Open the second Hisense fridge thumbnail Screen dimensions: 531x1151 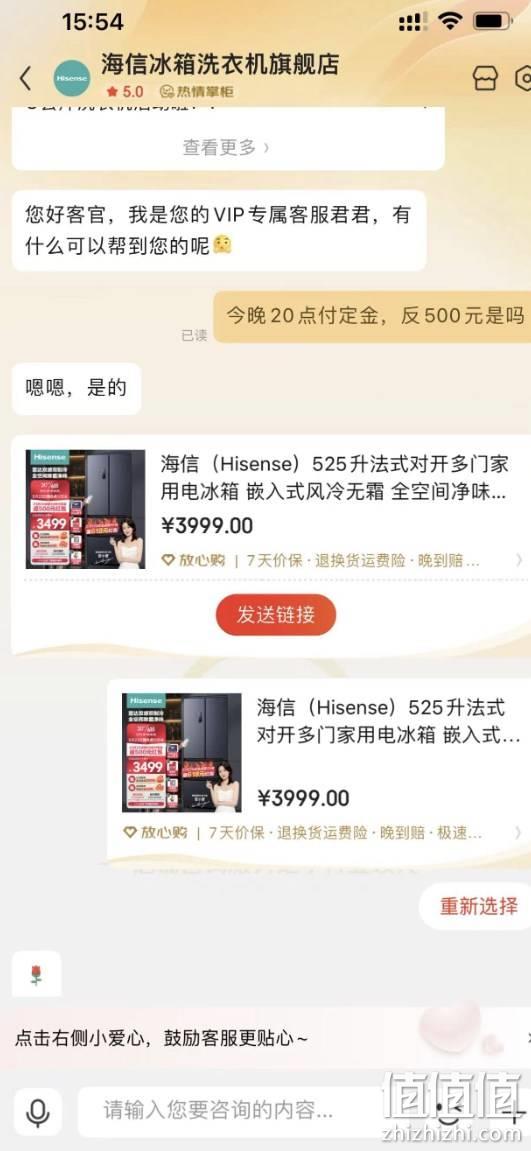pos(181,752)
